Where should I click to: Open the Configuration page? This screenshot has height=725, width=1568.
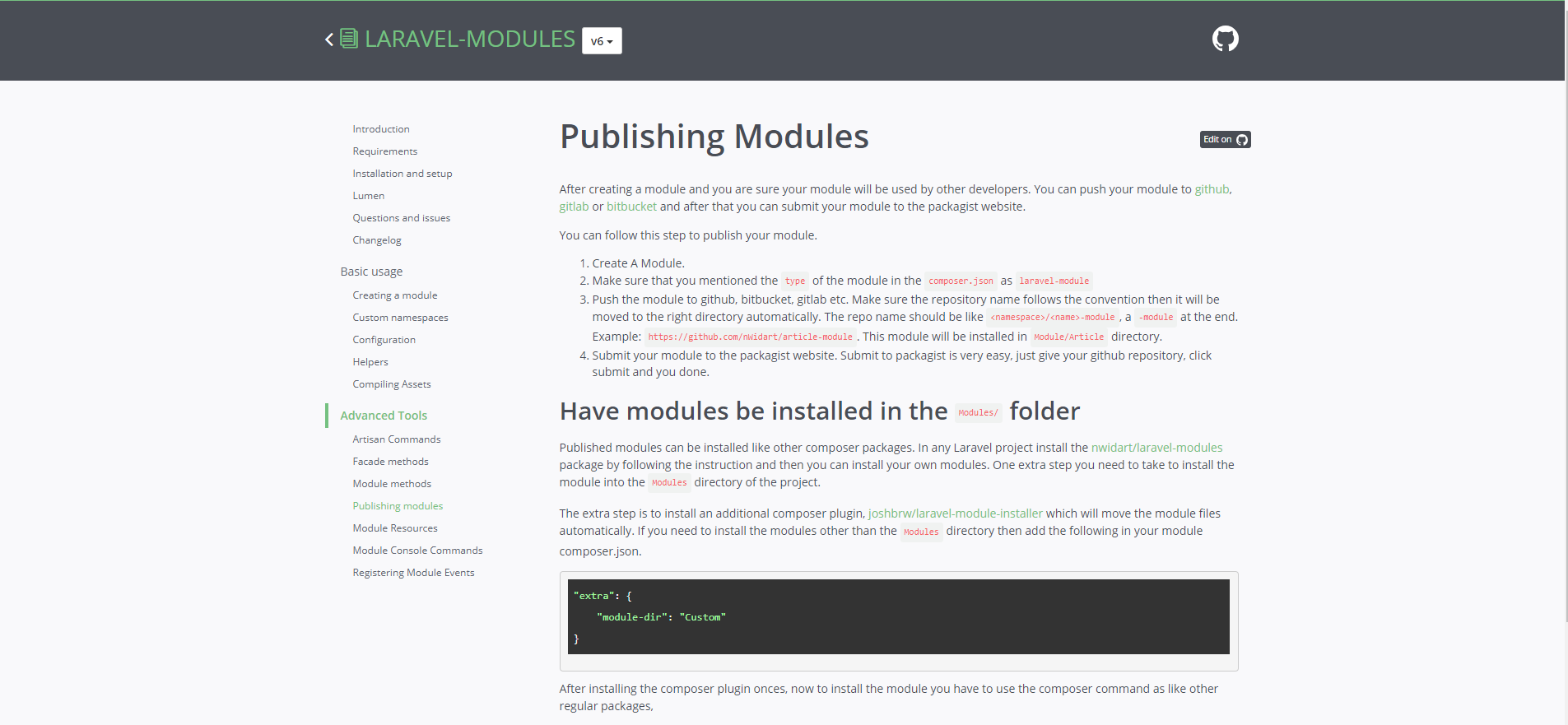click(x=384, y=340)
